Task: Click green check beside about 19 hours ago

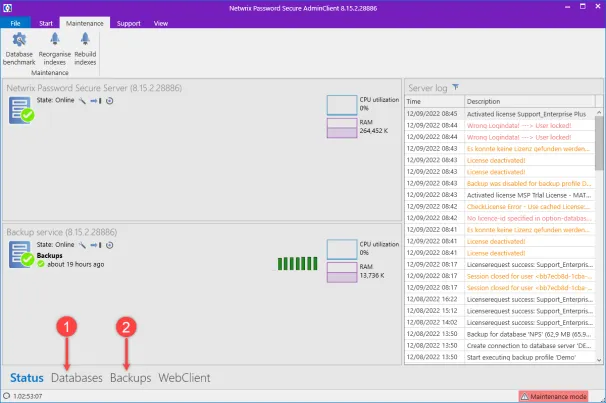Action: click(x=41, y=264)
